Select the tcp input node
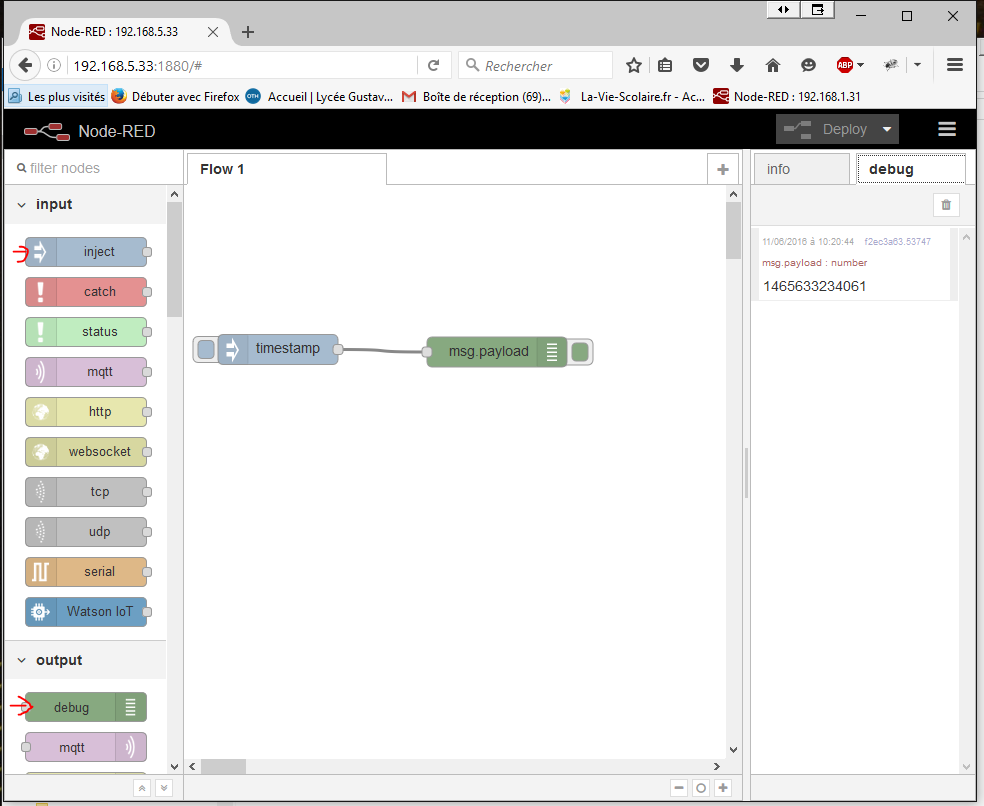The width and height of the screenshot is (984, 806). point(86,492)
